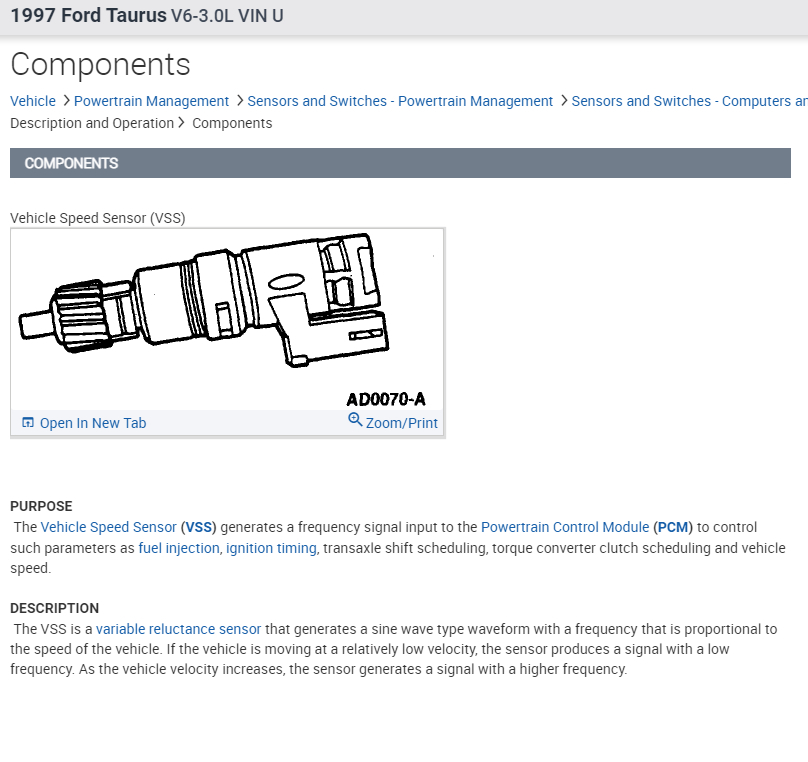Open Sensors and Switches - Computers breadcrumb
This screenshot has height=762, width=808.
(689, 101)
